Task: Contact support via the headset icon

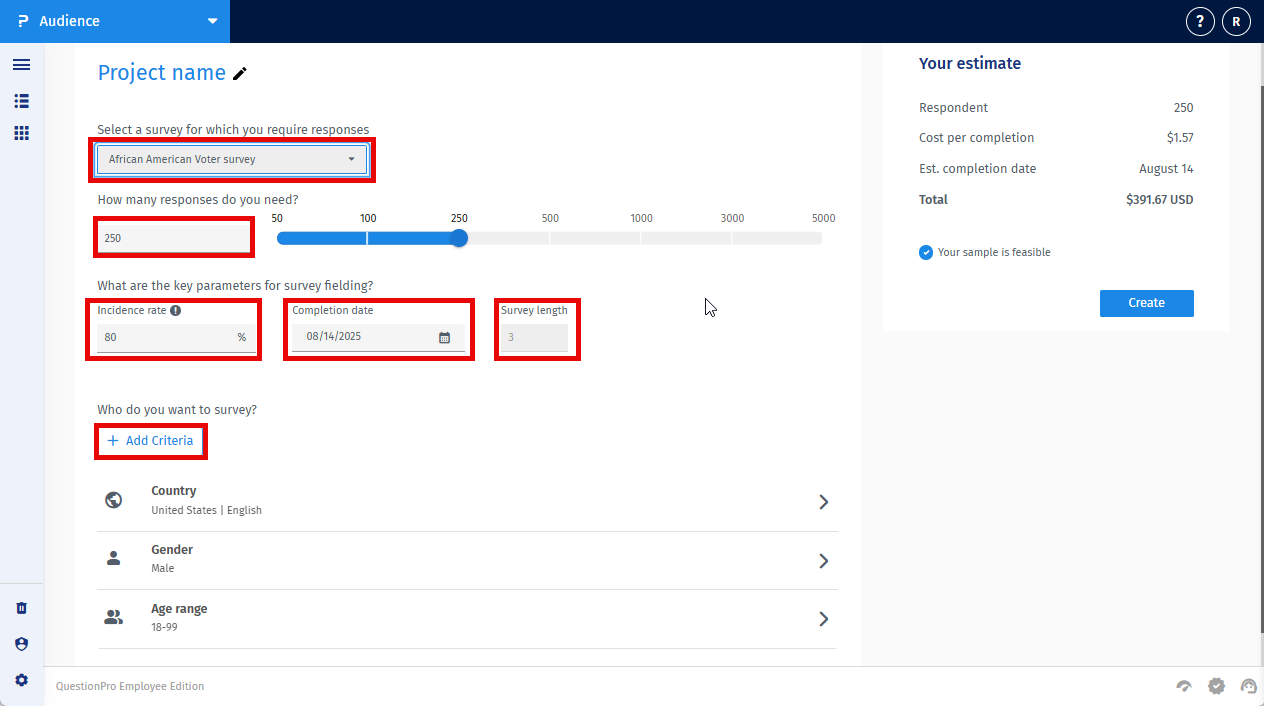Action: (x=1248, y=686)
